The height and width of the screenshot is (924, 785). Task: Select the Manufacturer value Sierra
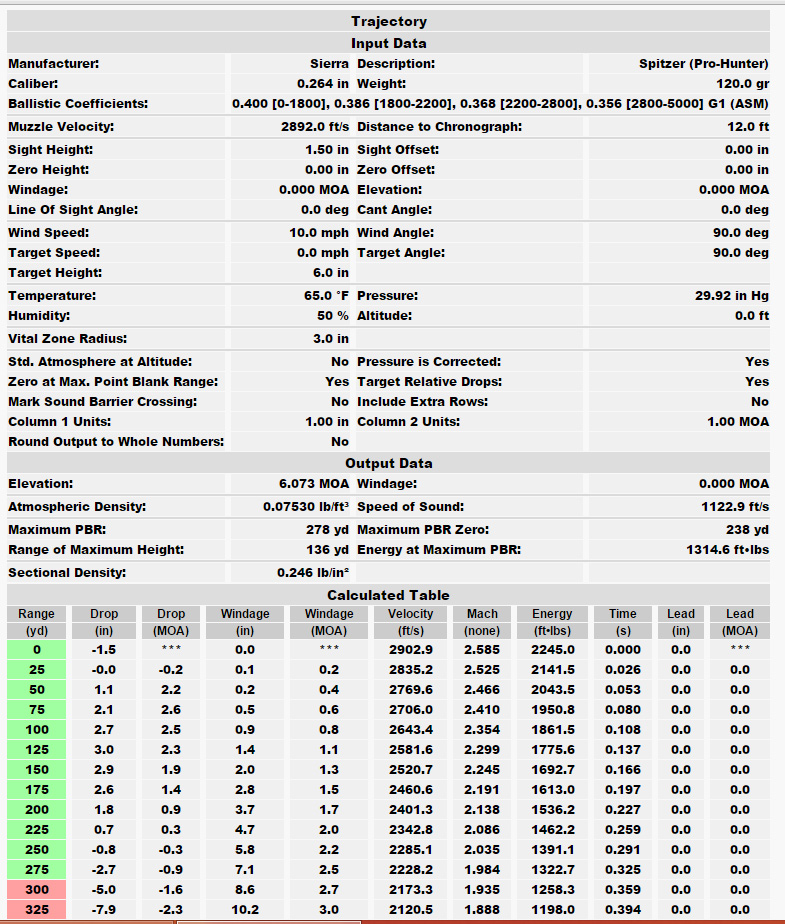pyautogui.click(x=329, y=64)
